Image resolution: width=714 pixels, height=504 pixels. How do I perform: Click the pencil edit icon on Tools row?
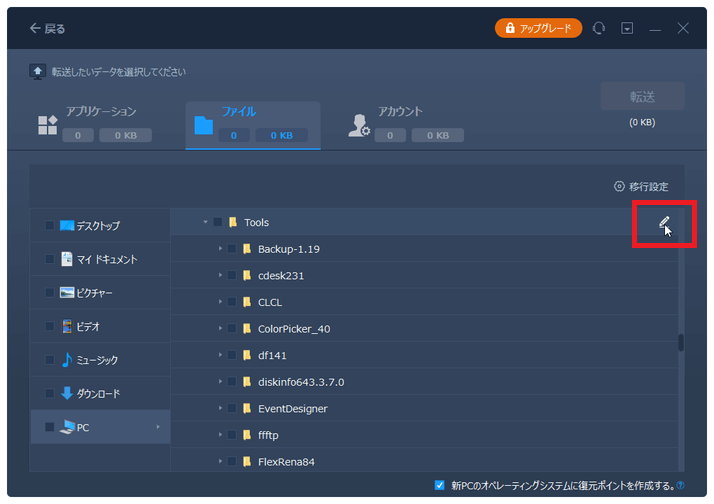pyautogui.click(x=663, y=222)
